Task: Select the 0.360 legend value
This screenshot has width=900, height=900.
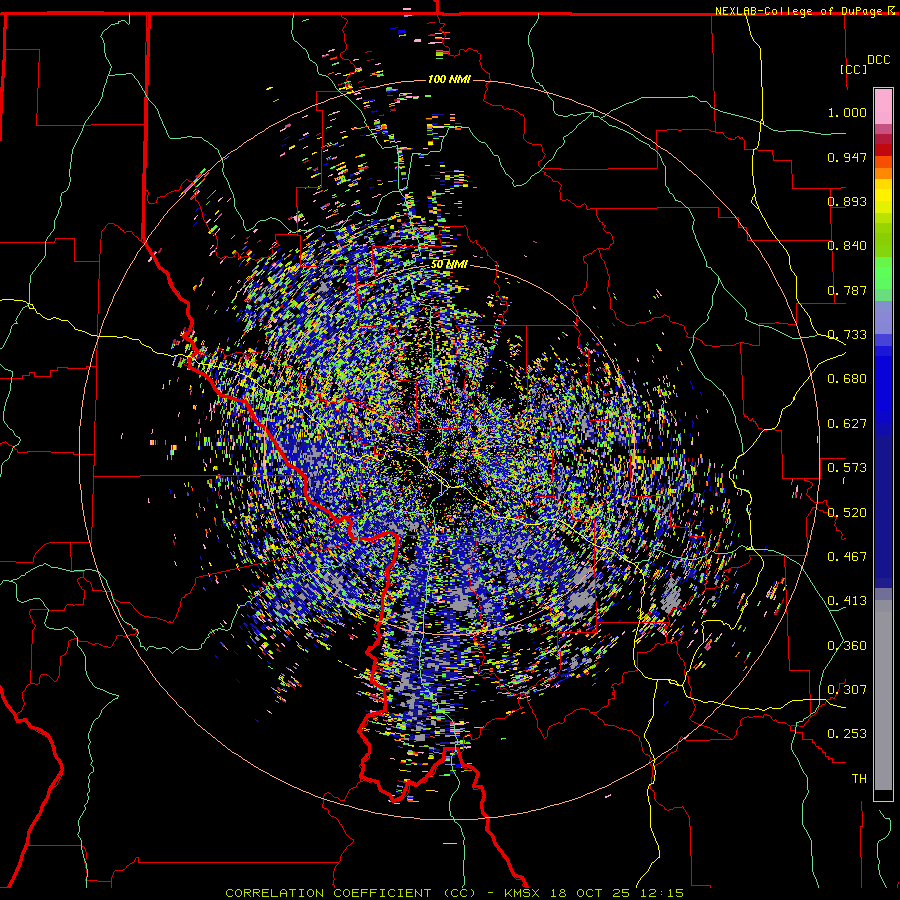Action: 847,646
